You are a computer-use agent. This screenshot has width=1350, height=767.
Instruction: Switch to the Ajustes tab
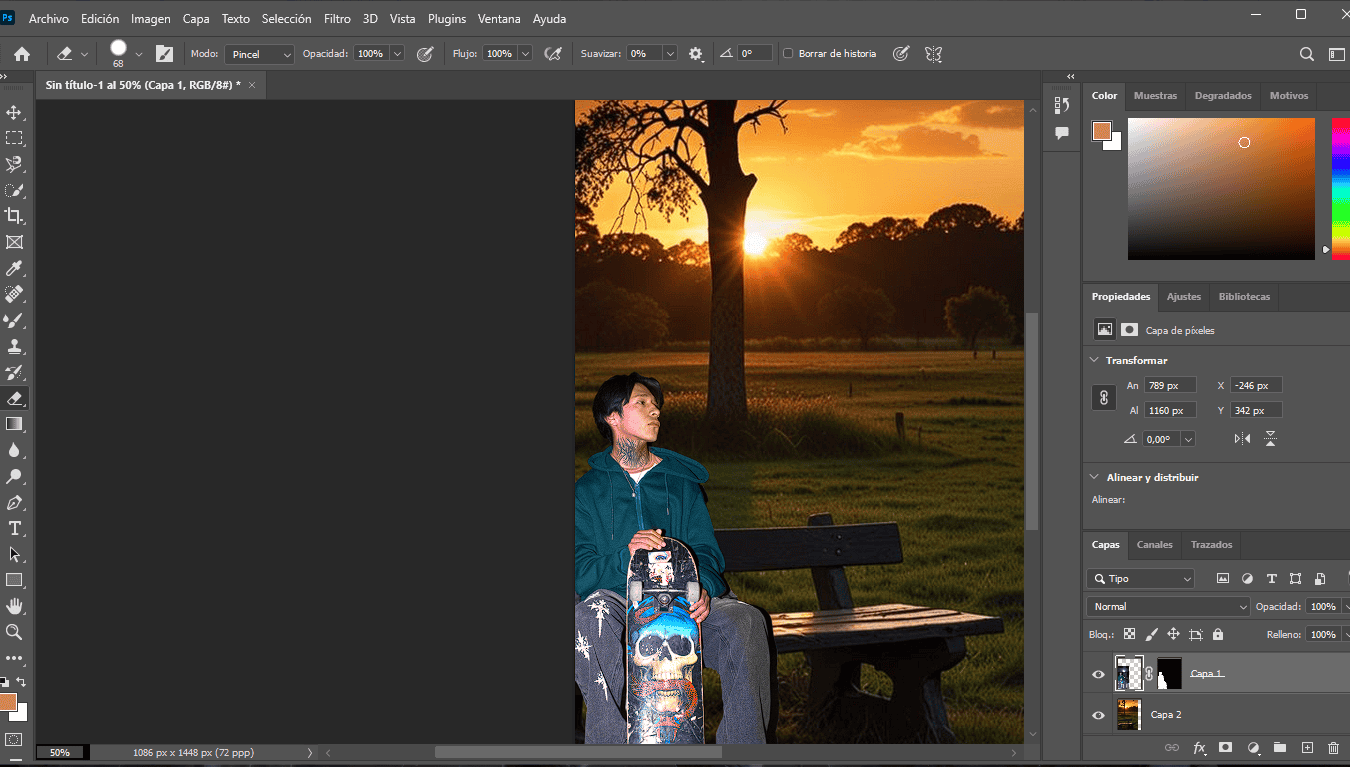1184,297
